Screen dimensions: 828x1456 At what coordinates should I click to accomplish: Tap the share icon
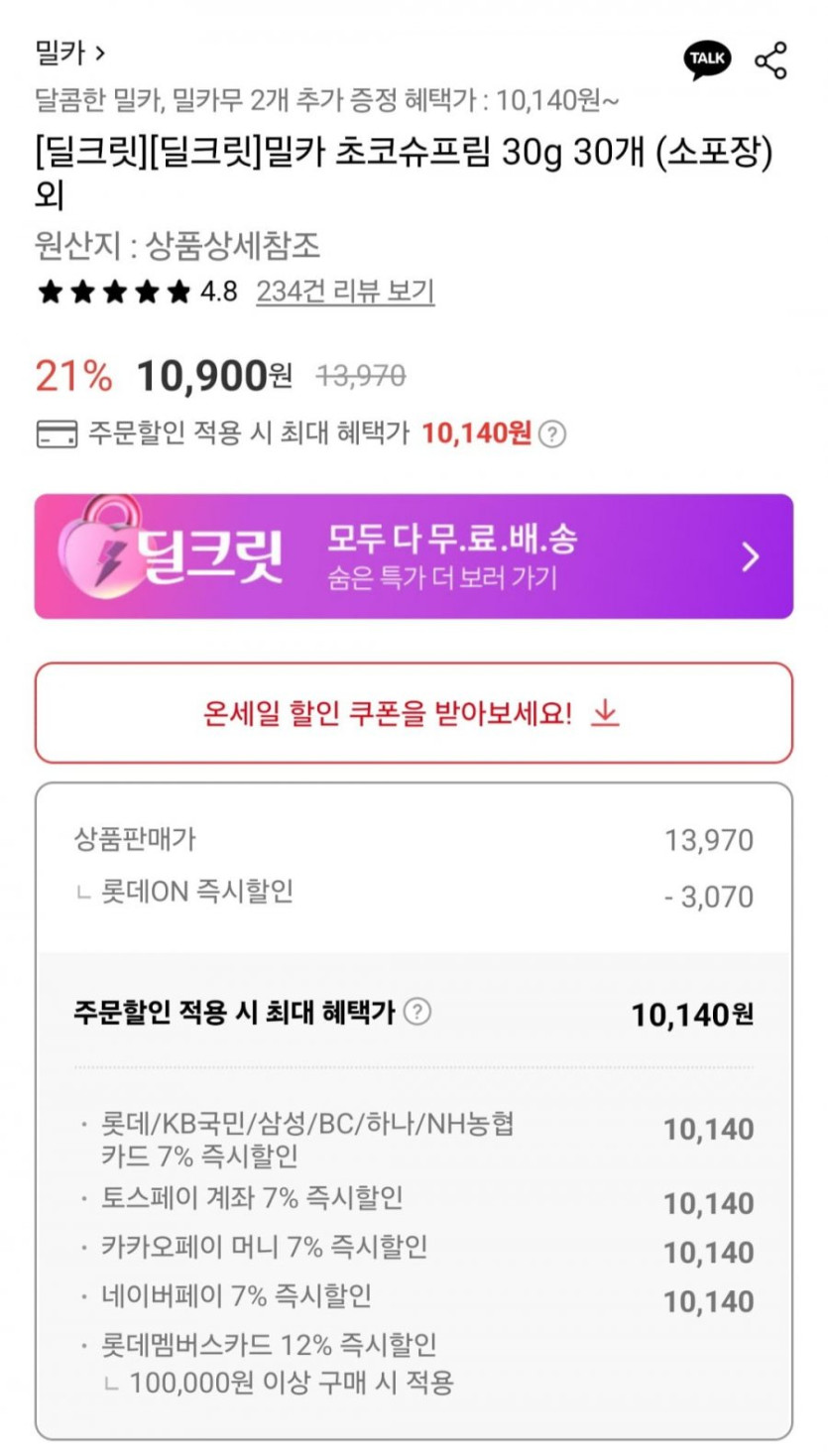[x=770, y=61]
